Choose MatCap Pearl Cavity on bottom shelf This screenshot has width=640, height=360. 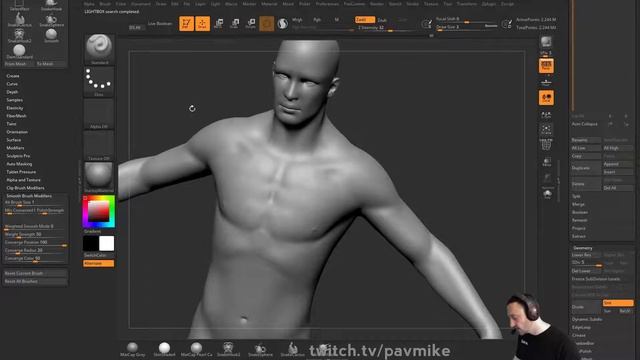(x=196, y=350)
